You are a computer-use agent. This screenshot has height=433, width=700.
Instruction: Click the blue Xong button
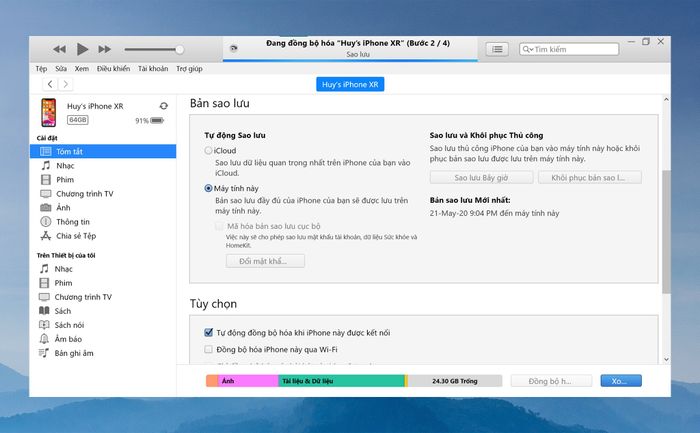coord(621,381)
